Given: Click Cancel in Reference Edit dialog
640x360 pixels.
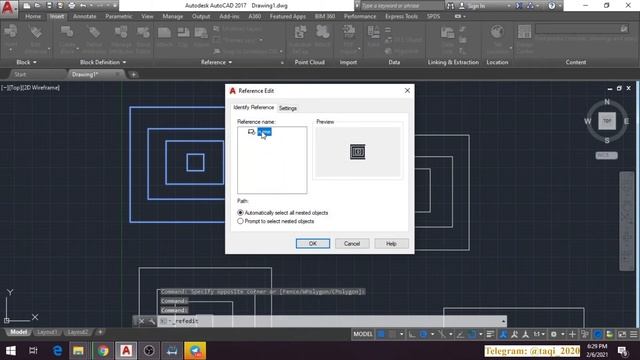Looking at the screenshot, I should click(x=352, y=244).
